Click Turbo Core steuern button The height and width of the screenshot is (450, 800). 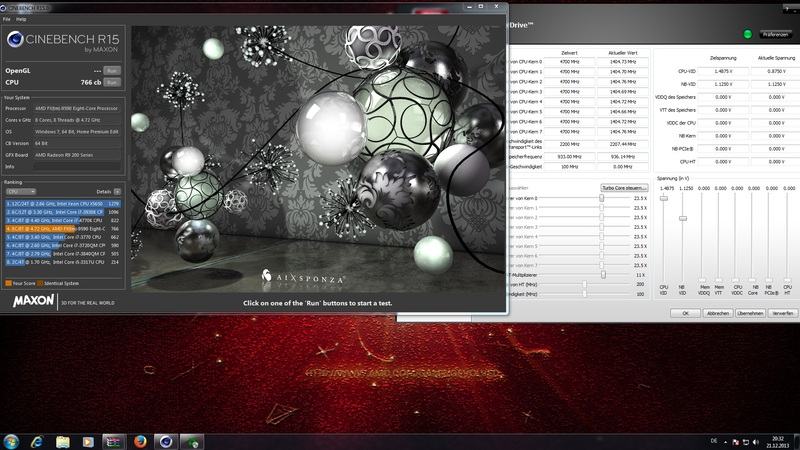tap(624, 188)
